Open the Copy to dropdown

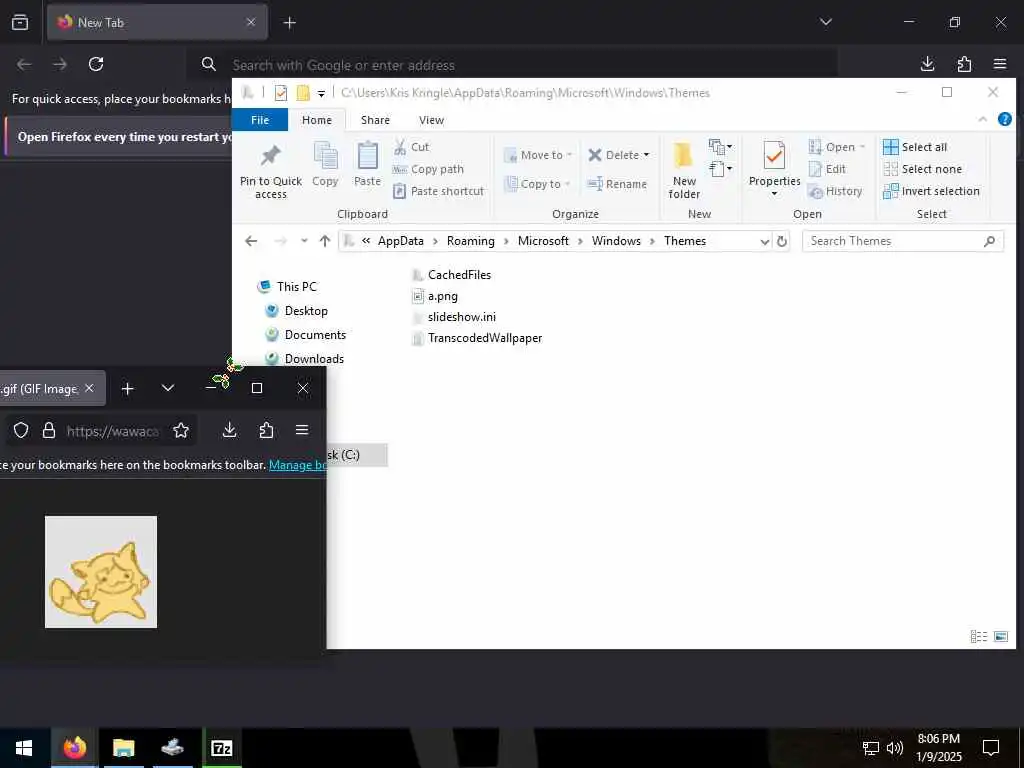point(537,184)
